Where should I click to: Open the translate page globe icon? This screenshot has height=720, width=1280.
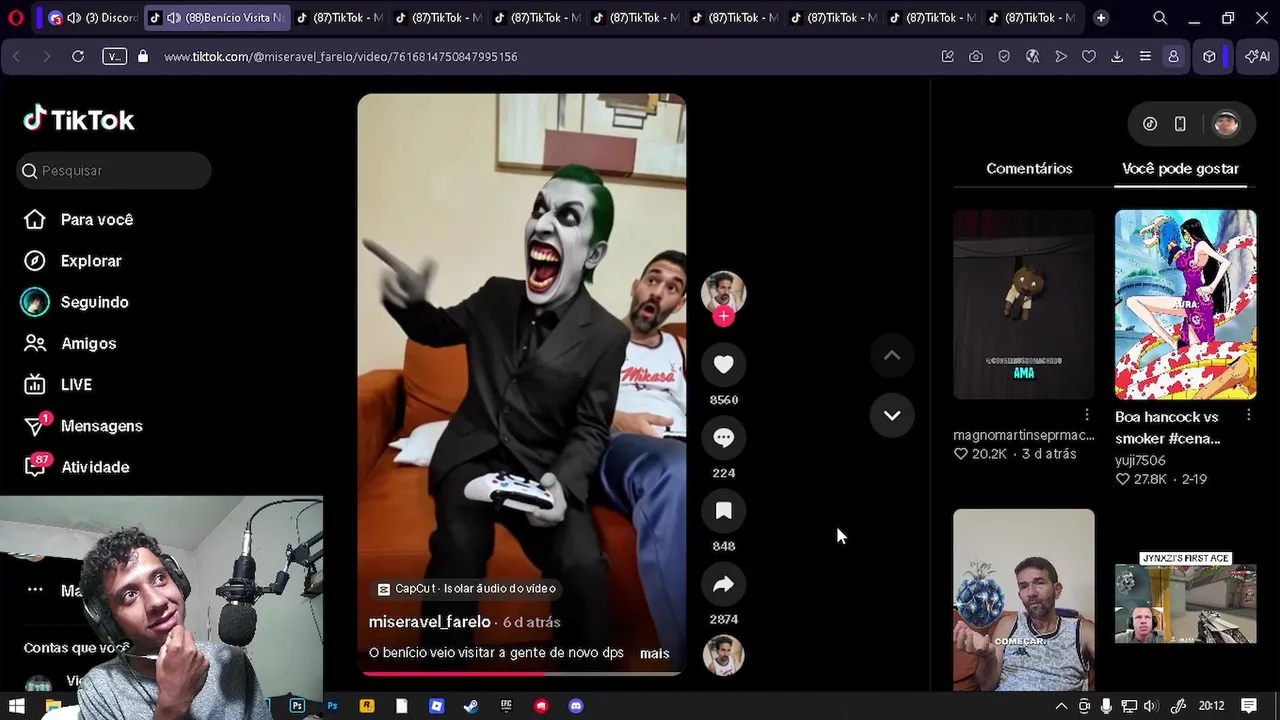pos(1033,57)
